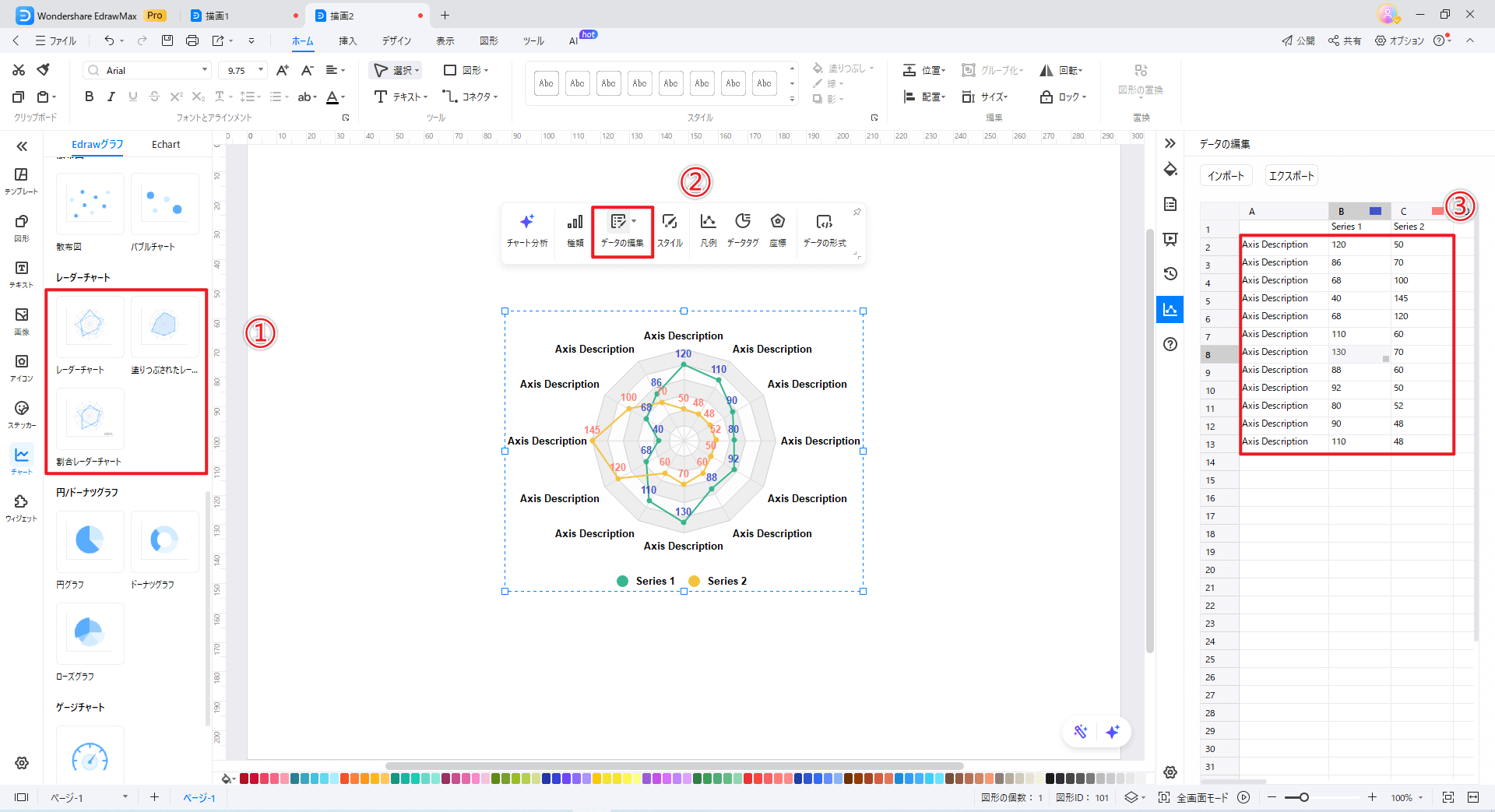Open the fill/theme panel icon on right
Viewport: 1495px width, 812px height.
[x=1170, y=170]
